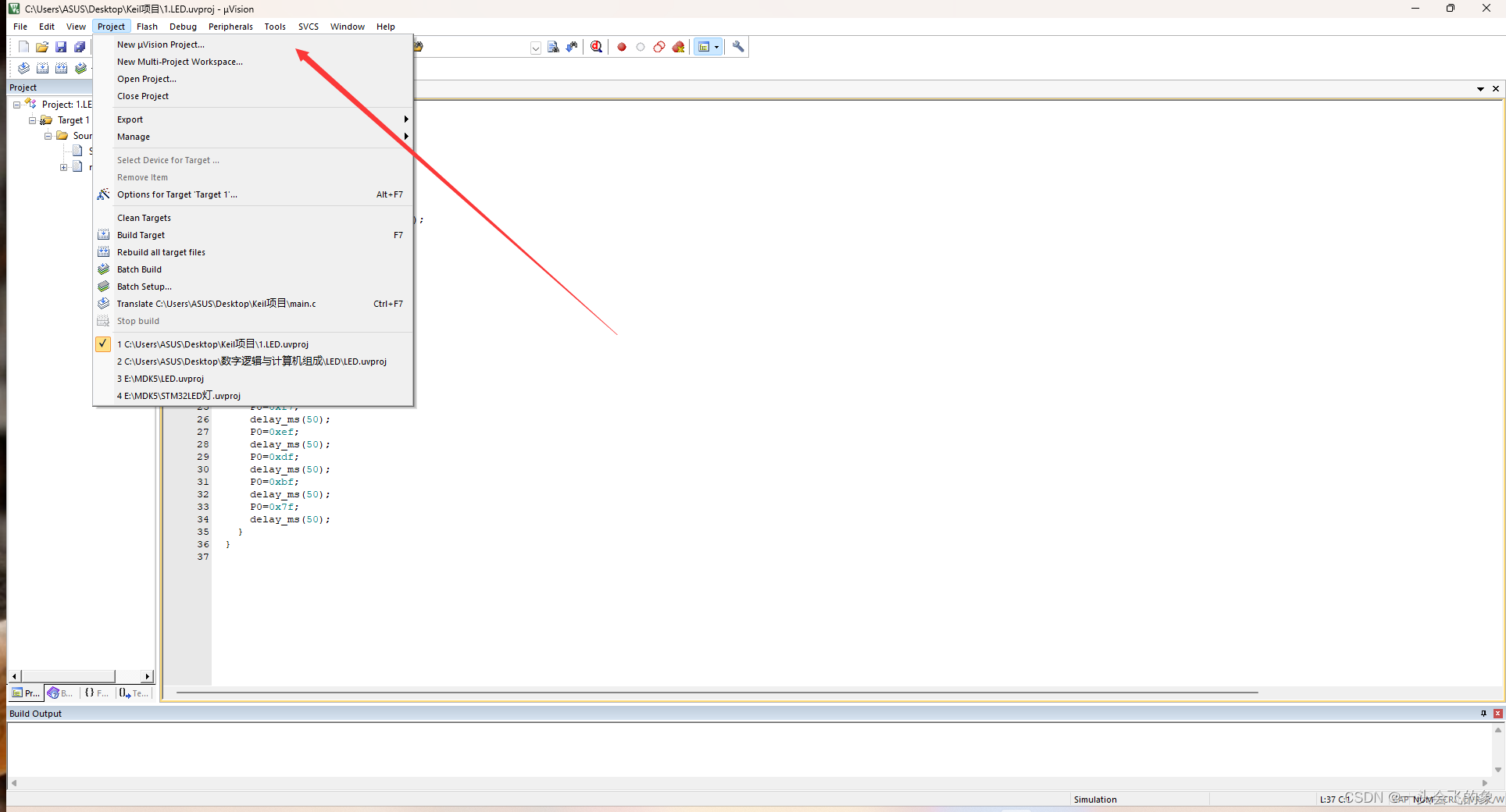Click the Build toolbar icon in second row
Viewport: 1506px width, 812px height.
[x=42, y=68]
